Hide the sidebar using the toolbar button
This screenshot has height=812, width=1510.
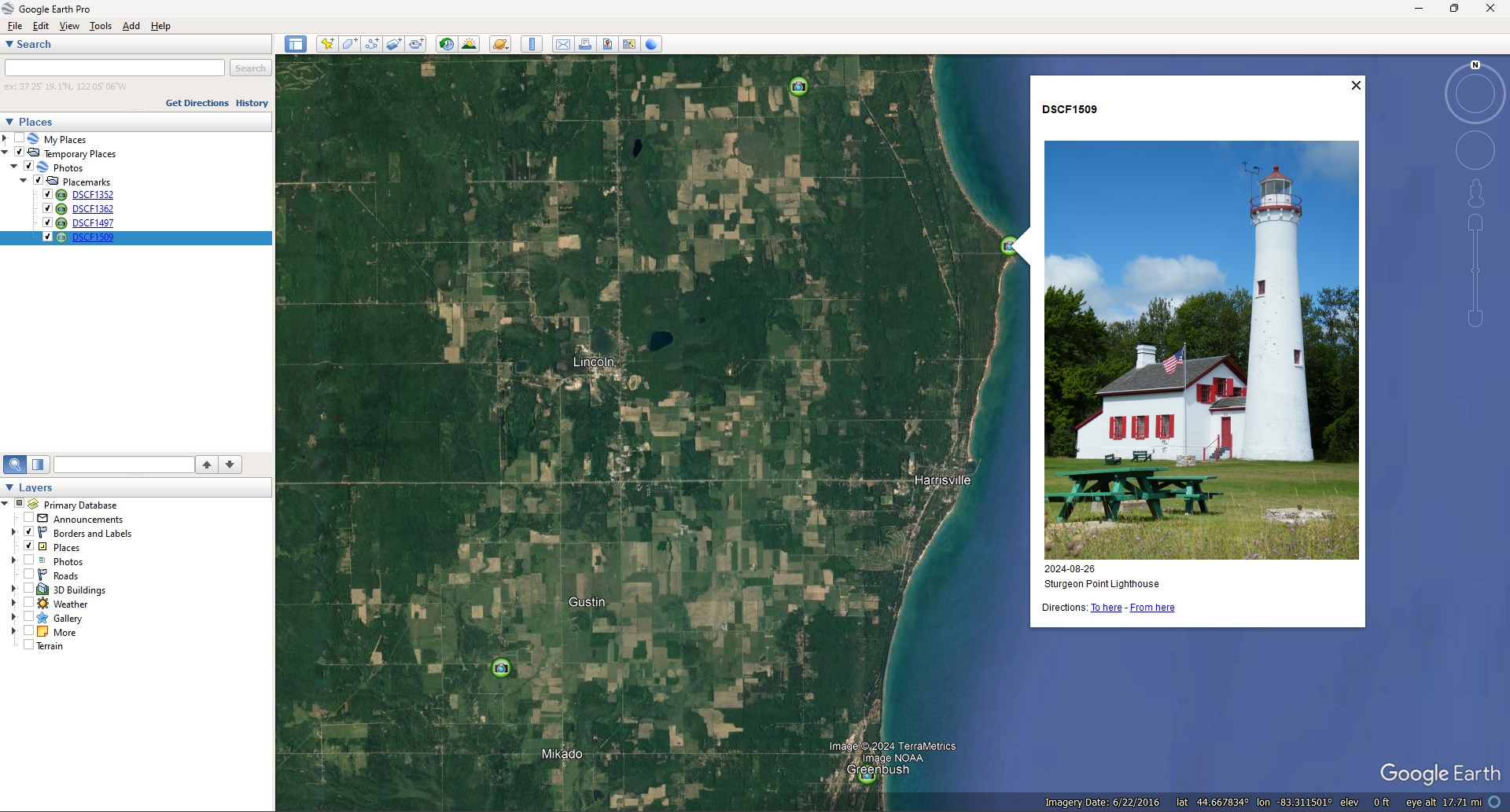tap(296, 44)
